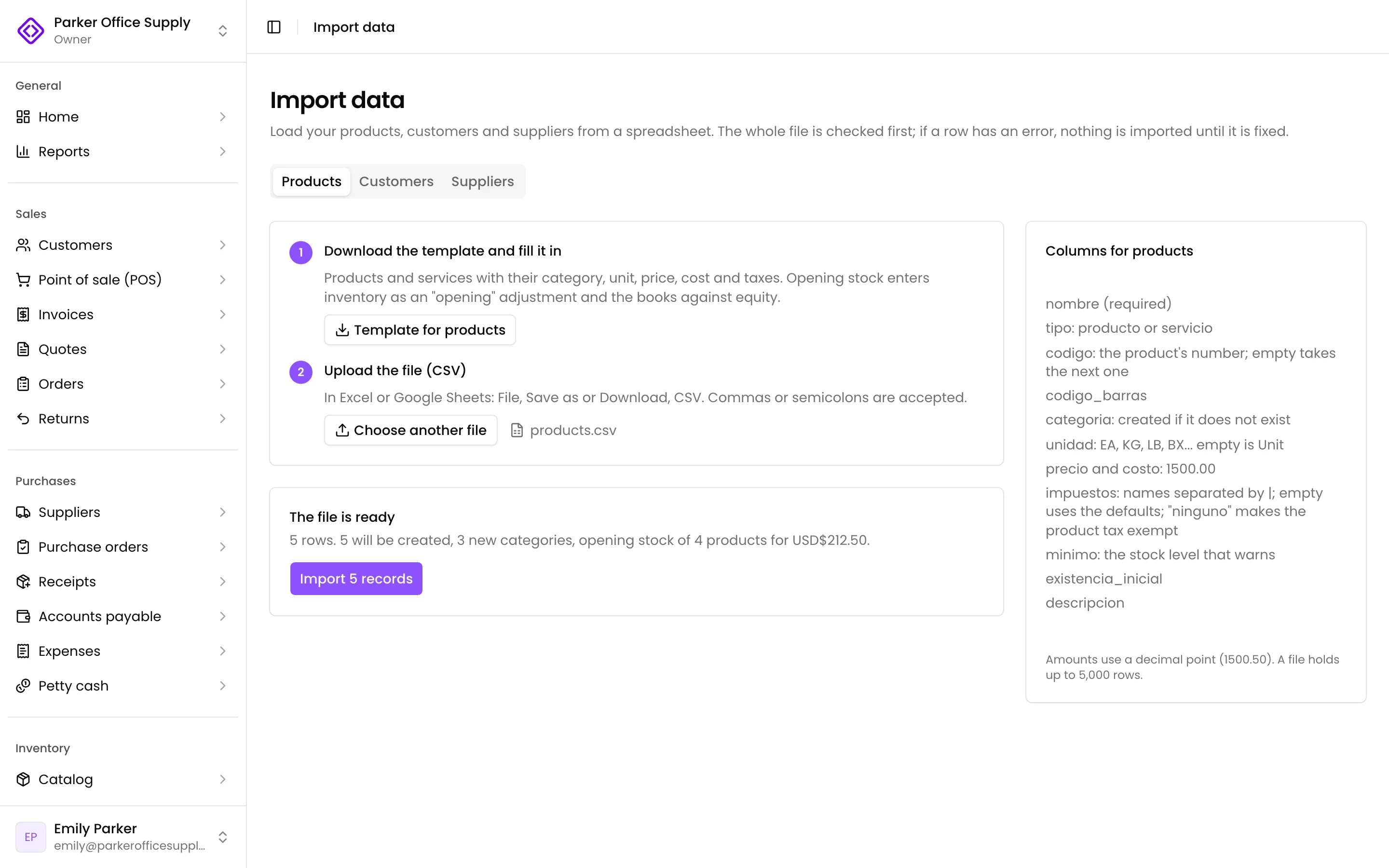Open the Emily Parker account menu
This screenshot has height=868, width=1389.
coord(223,837)
